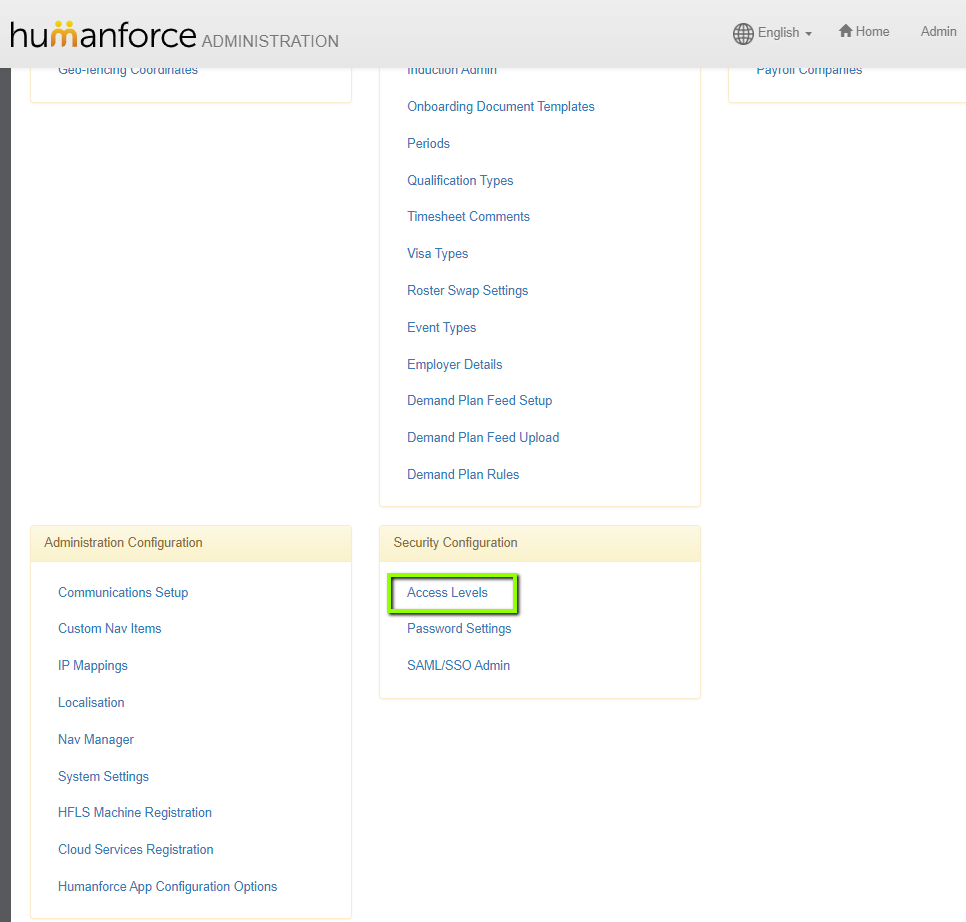Image resolution: width=966 pixels, height=922 pixels.
Task: Open Communications Setup
Action: (x=123, y=592)
